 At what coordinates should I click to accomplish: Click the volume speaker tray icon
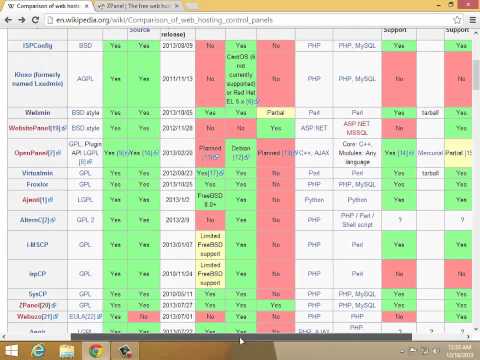point(437,350)
